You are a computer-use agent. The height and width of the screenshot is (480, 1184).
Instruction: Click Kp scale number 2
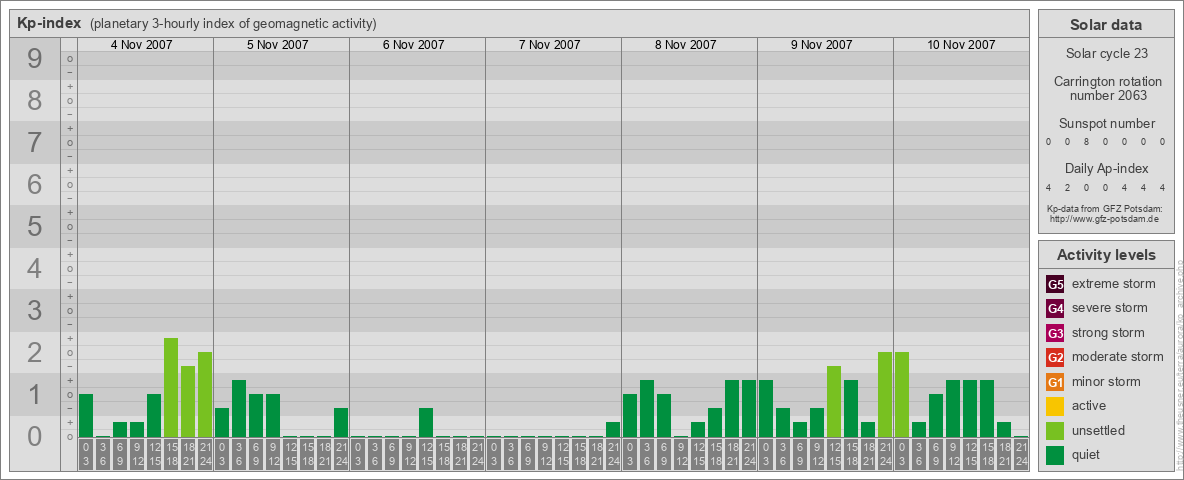pyautogui.click(x=34, y=352)
